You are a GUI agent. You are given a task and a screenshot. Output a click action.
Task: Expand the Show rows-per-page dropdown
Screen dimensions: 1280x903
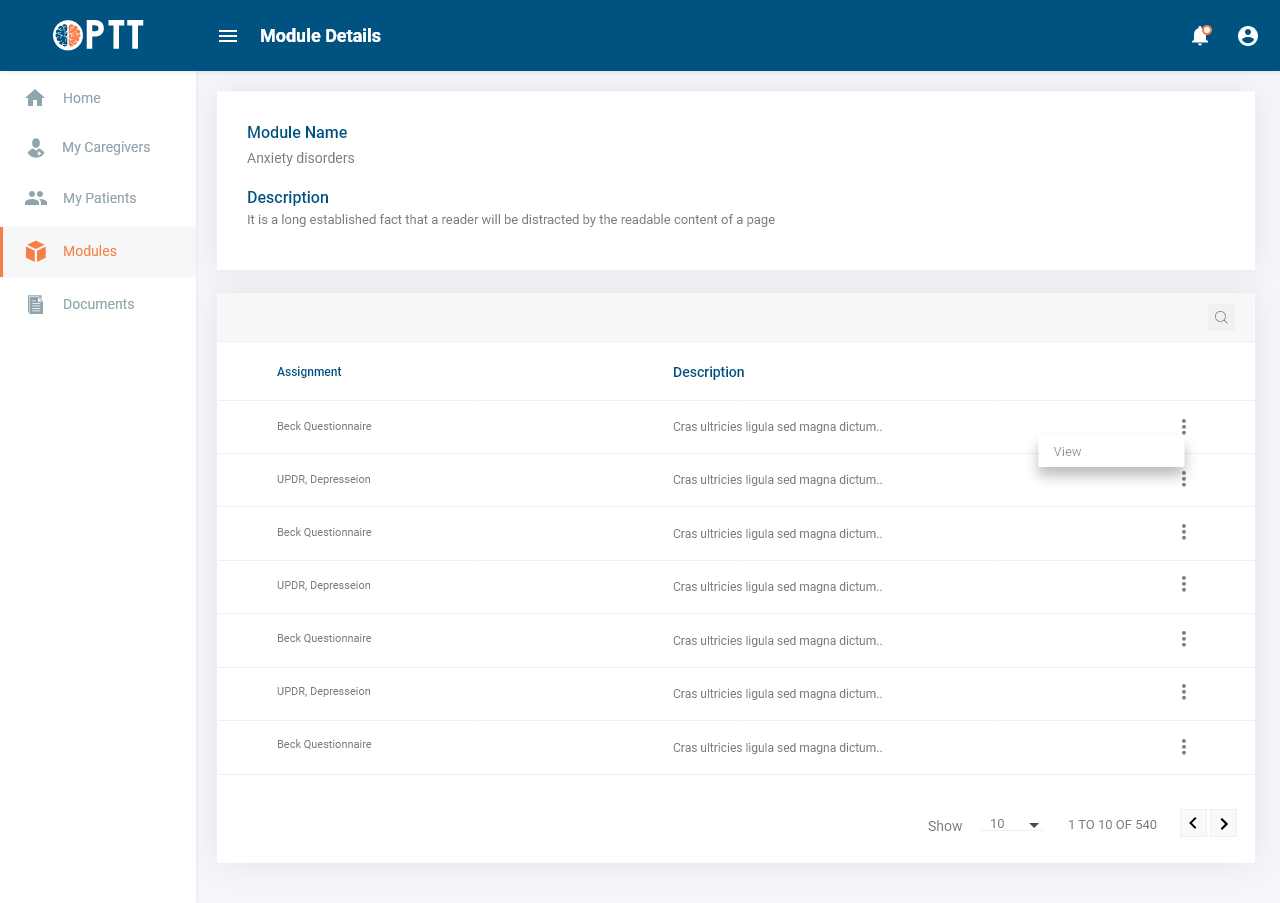tap(1014, 824)
